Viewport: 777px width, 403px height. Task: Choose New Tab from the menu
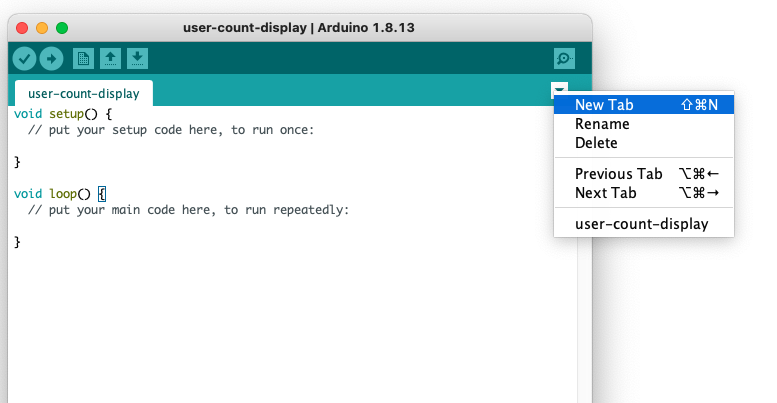pyautogui.click(x=604, y=104)
